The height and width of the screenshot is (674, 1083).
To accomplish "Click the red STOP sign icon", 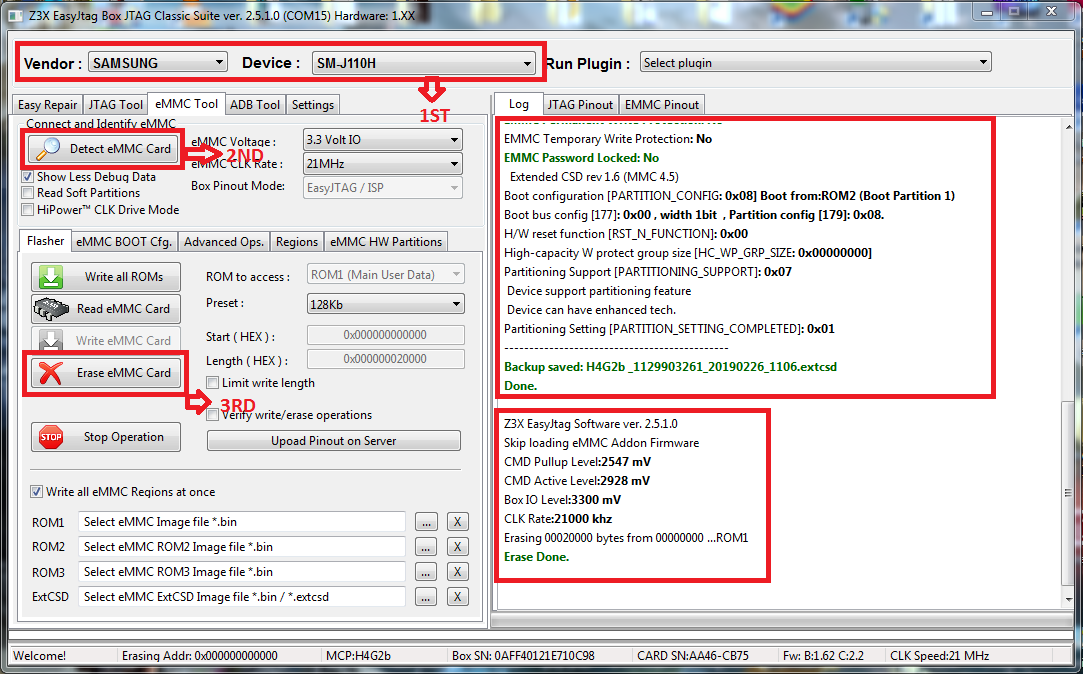I will (51, 437).
